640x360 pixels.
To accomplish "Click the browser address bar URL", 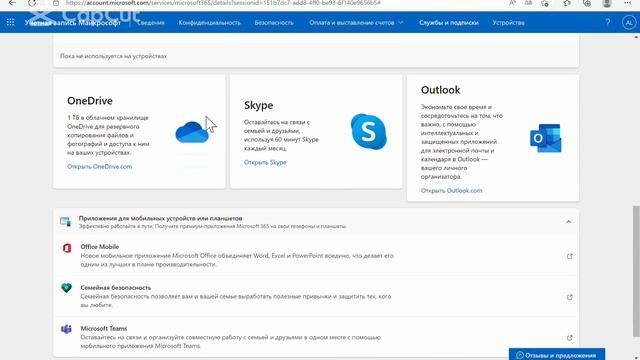I will click(x=223, y=3).
